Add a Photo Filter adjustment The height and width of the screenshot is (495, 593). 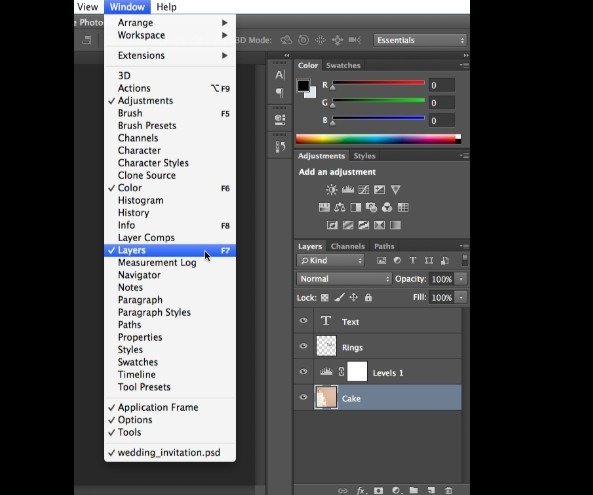tap(371, 207)
